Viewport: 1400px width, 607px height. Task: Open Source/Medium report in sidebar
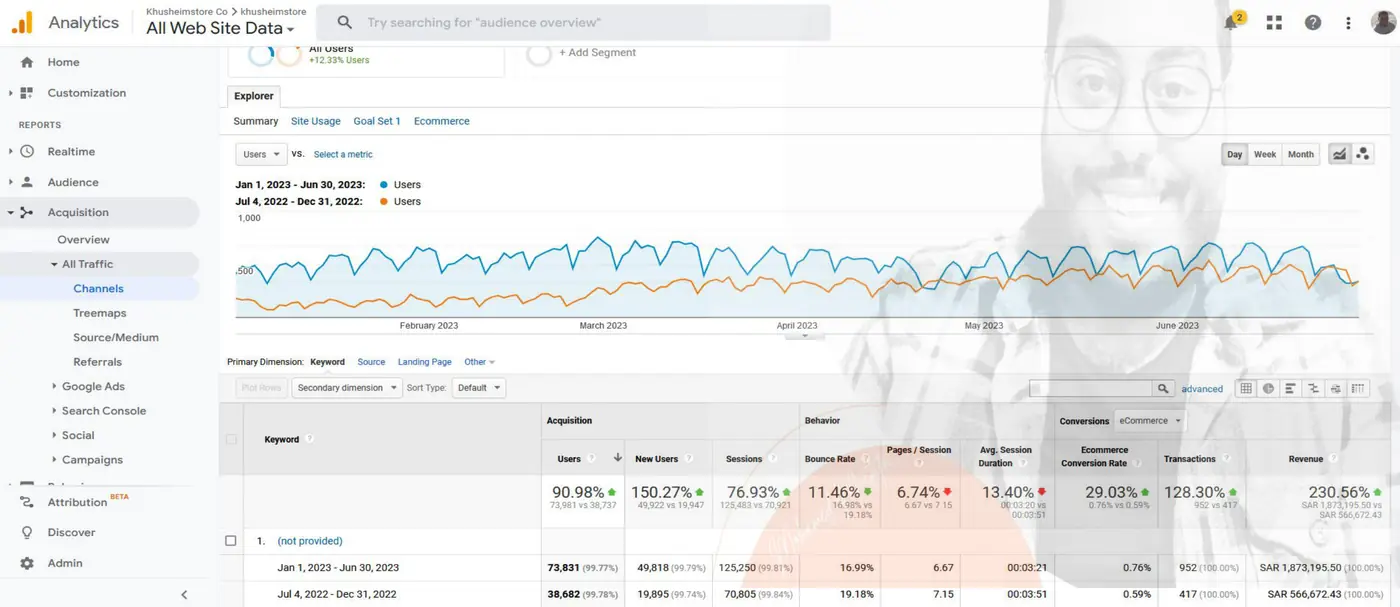click(x=116, y=338)
